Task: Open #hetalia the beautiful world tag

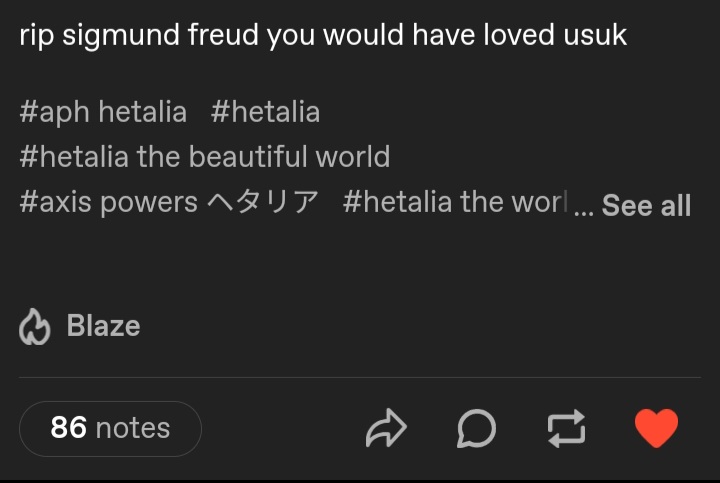Action: [204, 157]
